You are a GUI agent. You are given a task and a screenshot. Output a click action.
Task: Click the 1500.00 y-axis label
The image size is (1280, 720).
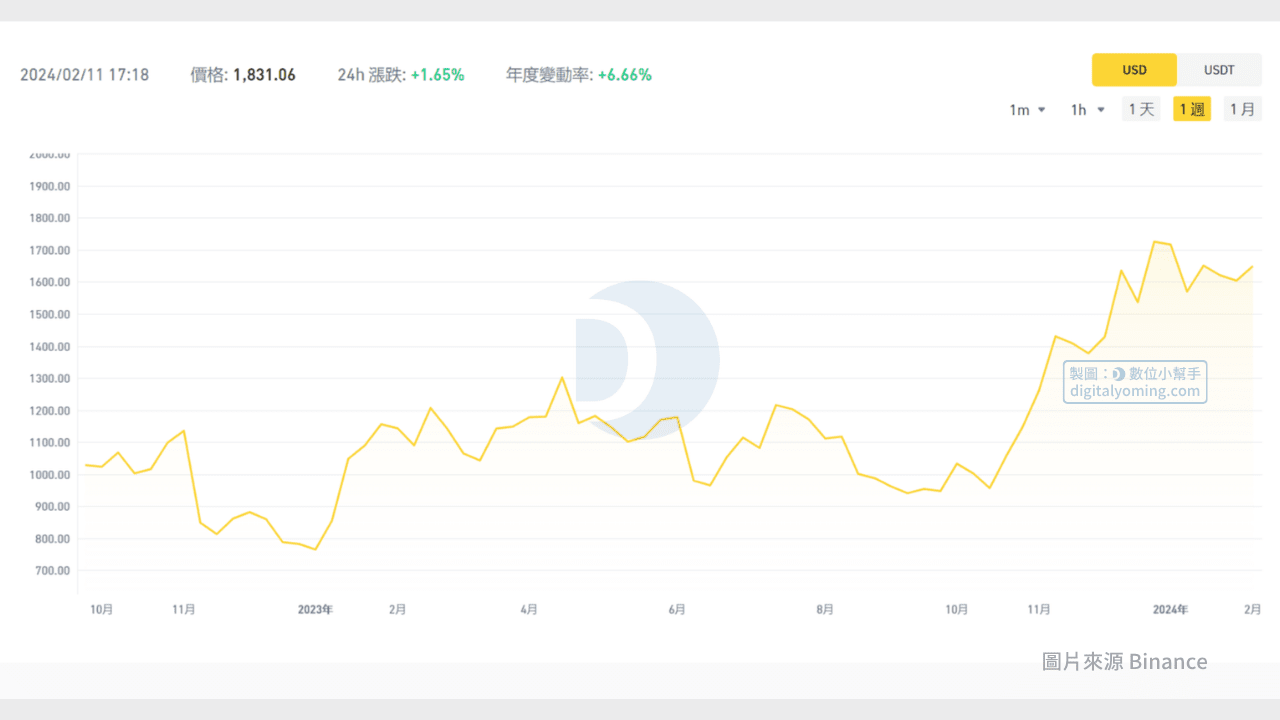click(x=49, y=314)
